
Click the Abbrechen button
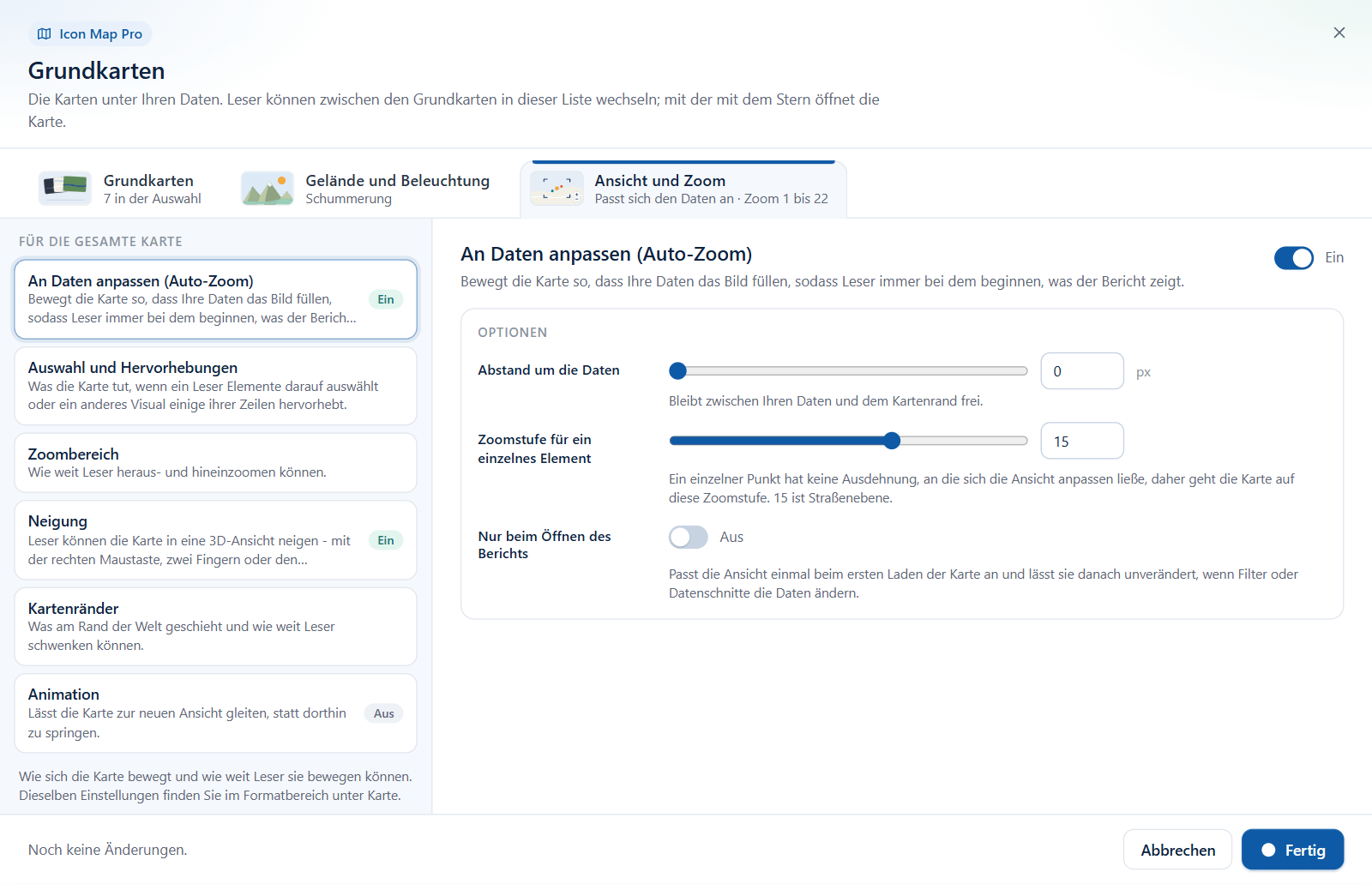click(x=1177, y=850)
